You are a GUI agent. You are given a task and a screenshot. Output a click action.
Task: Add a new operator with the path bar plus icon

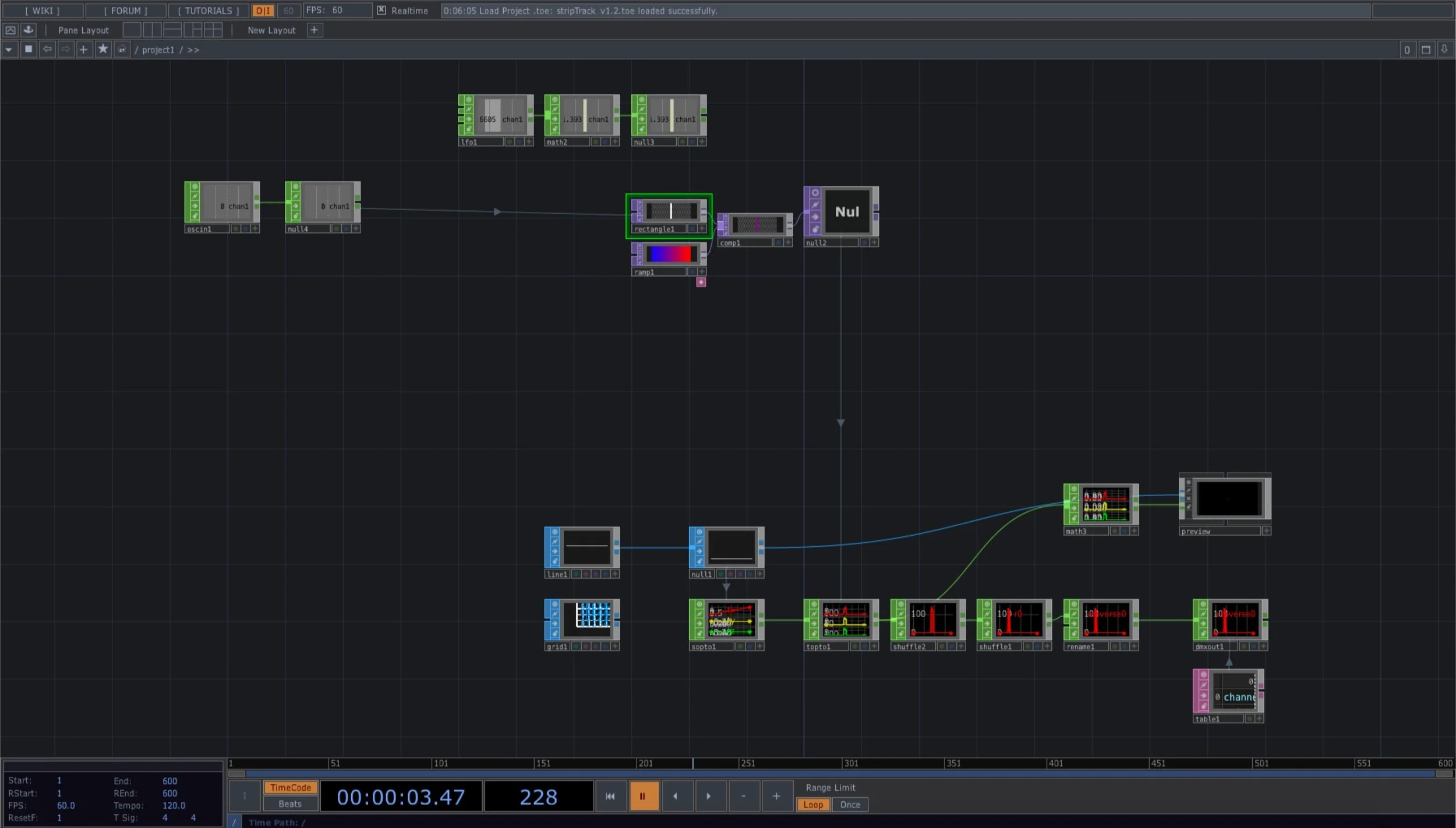tap(84, 49)
